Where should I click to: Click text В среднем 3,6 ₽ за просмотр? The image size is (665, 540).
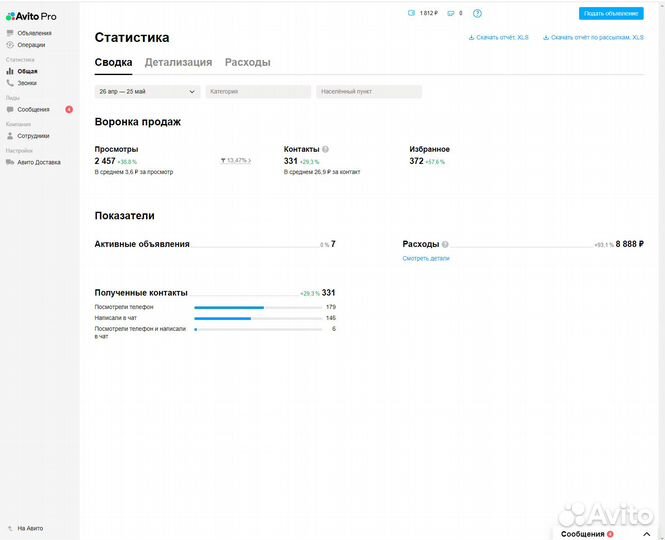coord(134,172)
